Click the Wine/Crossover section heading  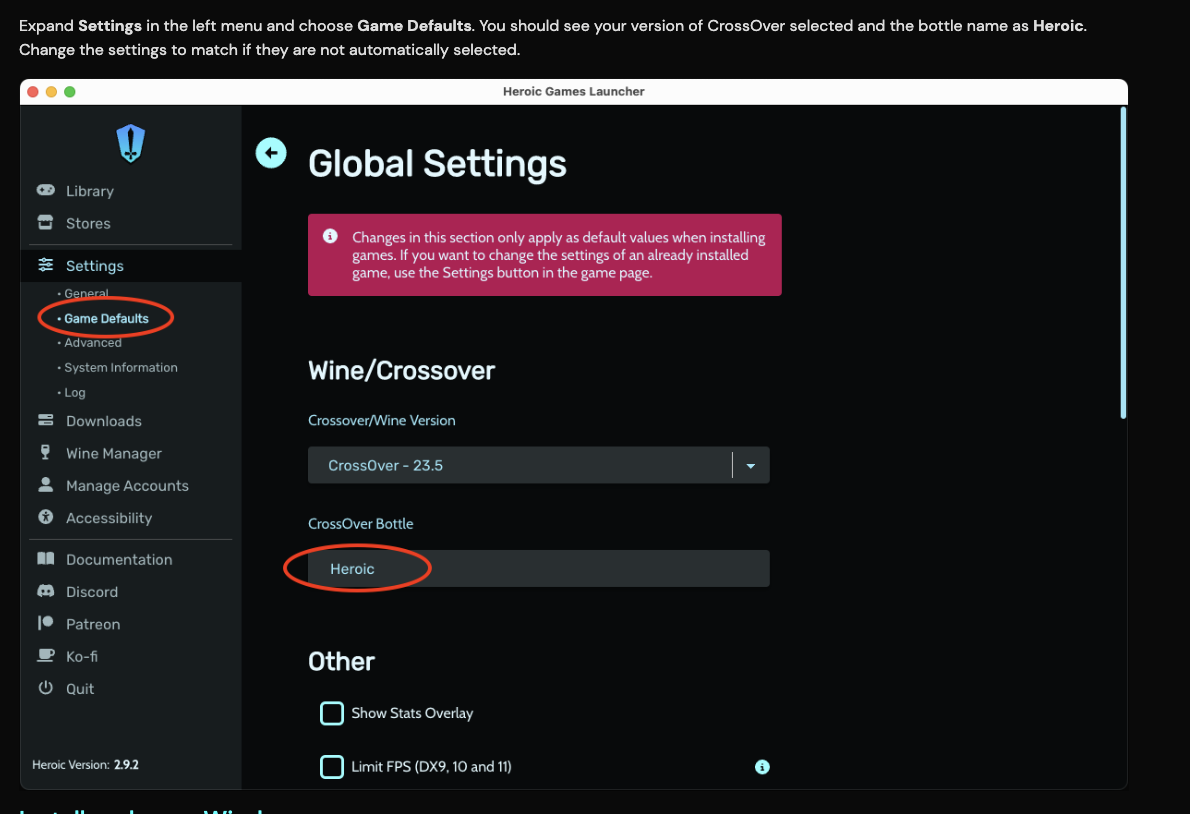pos(401,371)
